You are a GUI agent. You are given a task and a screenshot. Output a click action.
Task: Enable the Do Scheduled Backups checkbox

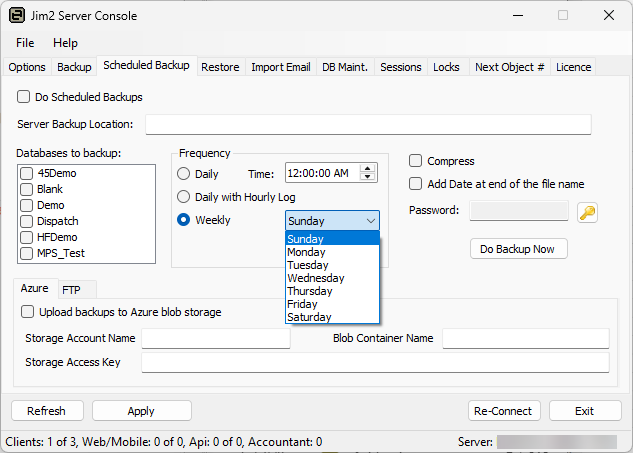[x=23, y=97]
